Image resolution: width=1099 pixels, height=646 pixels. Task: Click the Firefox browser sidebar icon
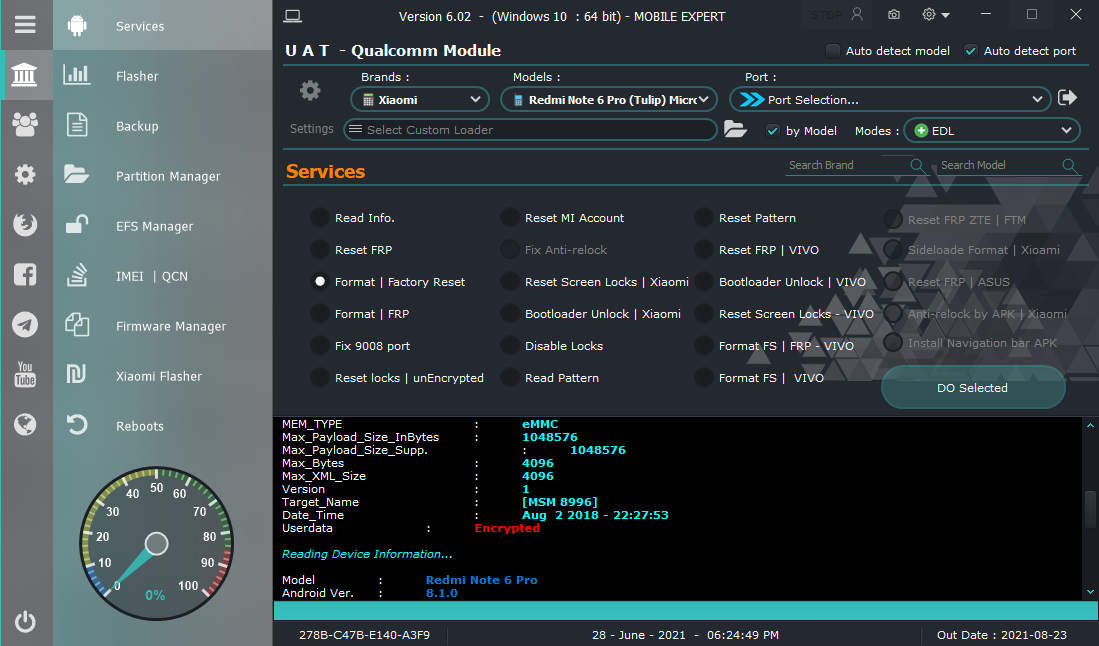(25, 224)
